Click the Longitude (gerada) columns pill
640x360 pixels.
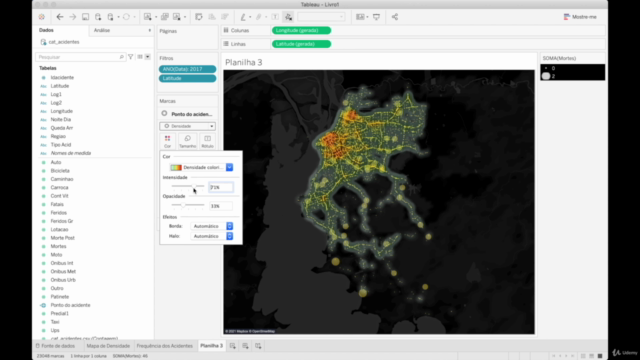click(301, 30)
